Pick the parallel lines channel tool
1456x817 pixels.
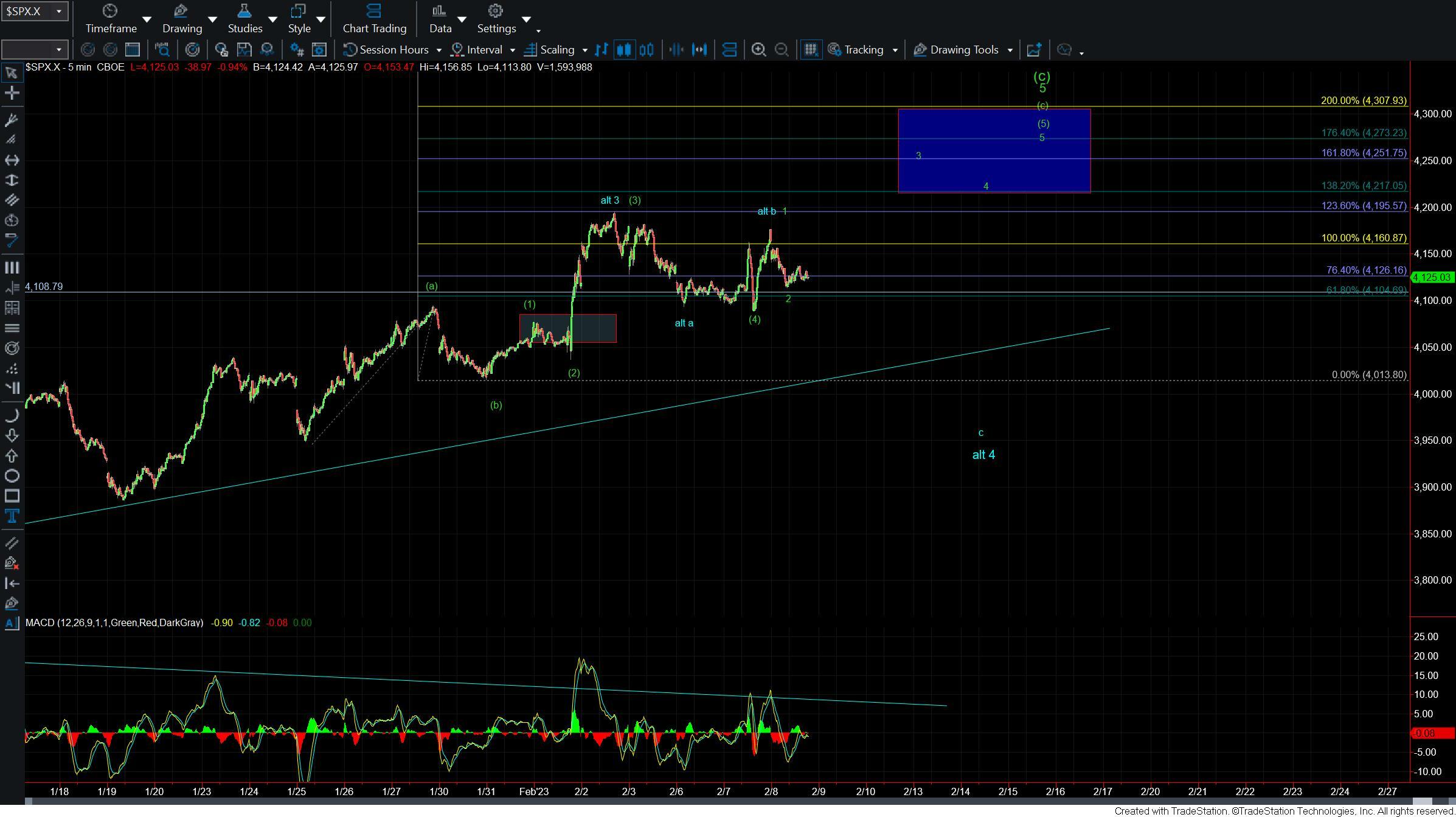pyautogui.click(x=12, y=200)
